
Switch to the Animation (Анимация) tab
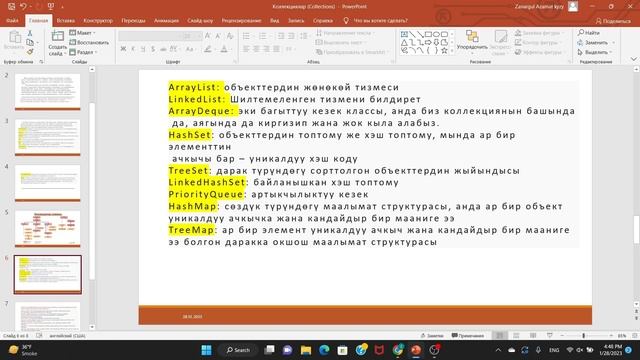point(166,20)
